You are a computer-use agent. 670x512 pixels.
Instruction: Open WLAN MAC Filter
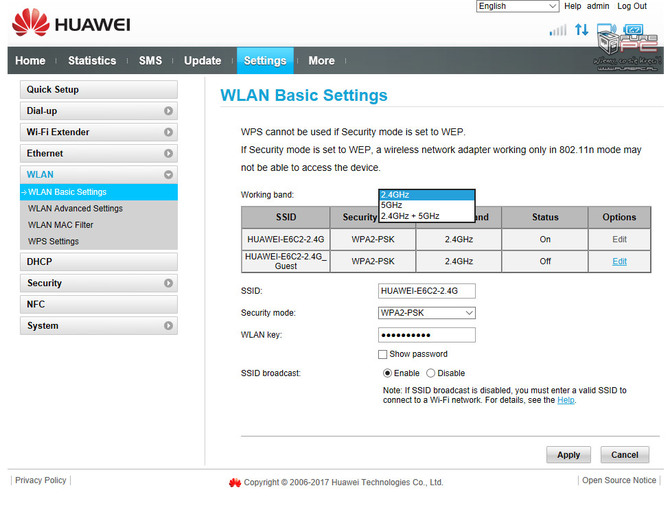coord(60,225)
